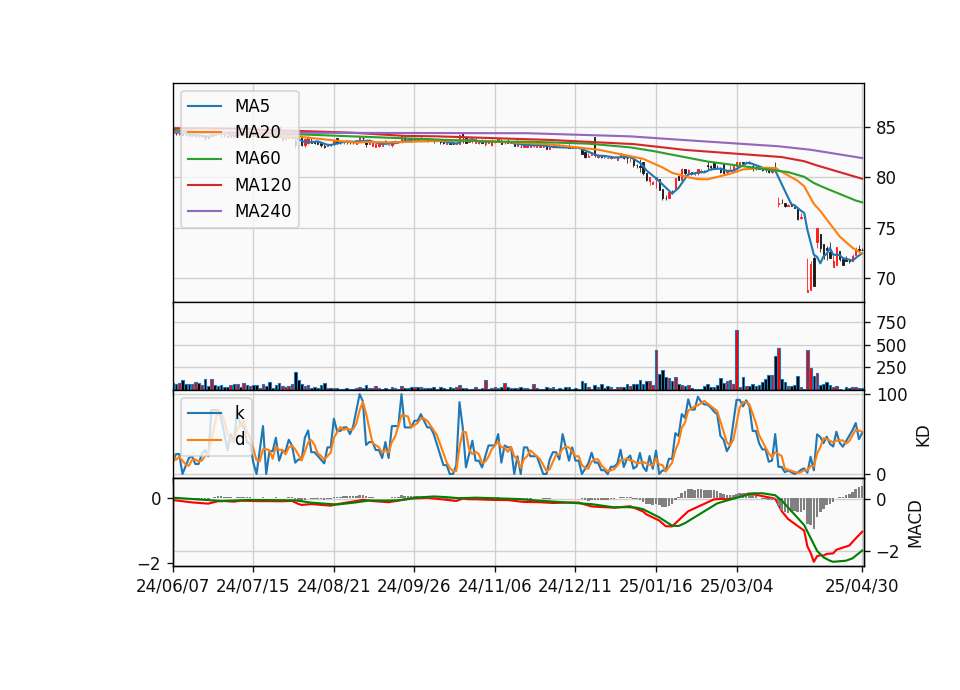Click the price axis value 80

(885, 178)
